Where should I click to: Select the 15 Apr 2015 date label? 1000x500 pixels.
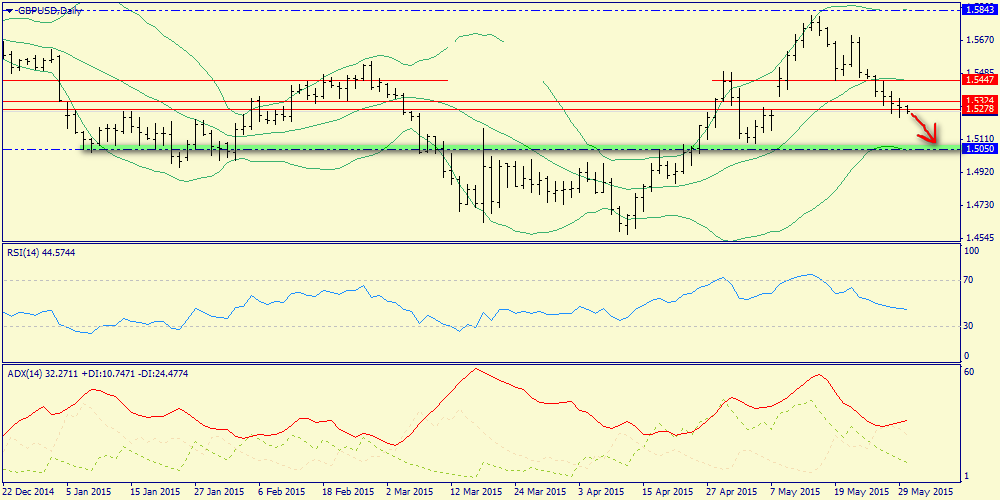[667, 492]
